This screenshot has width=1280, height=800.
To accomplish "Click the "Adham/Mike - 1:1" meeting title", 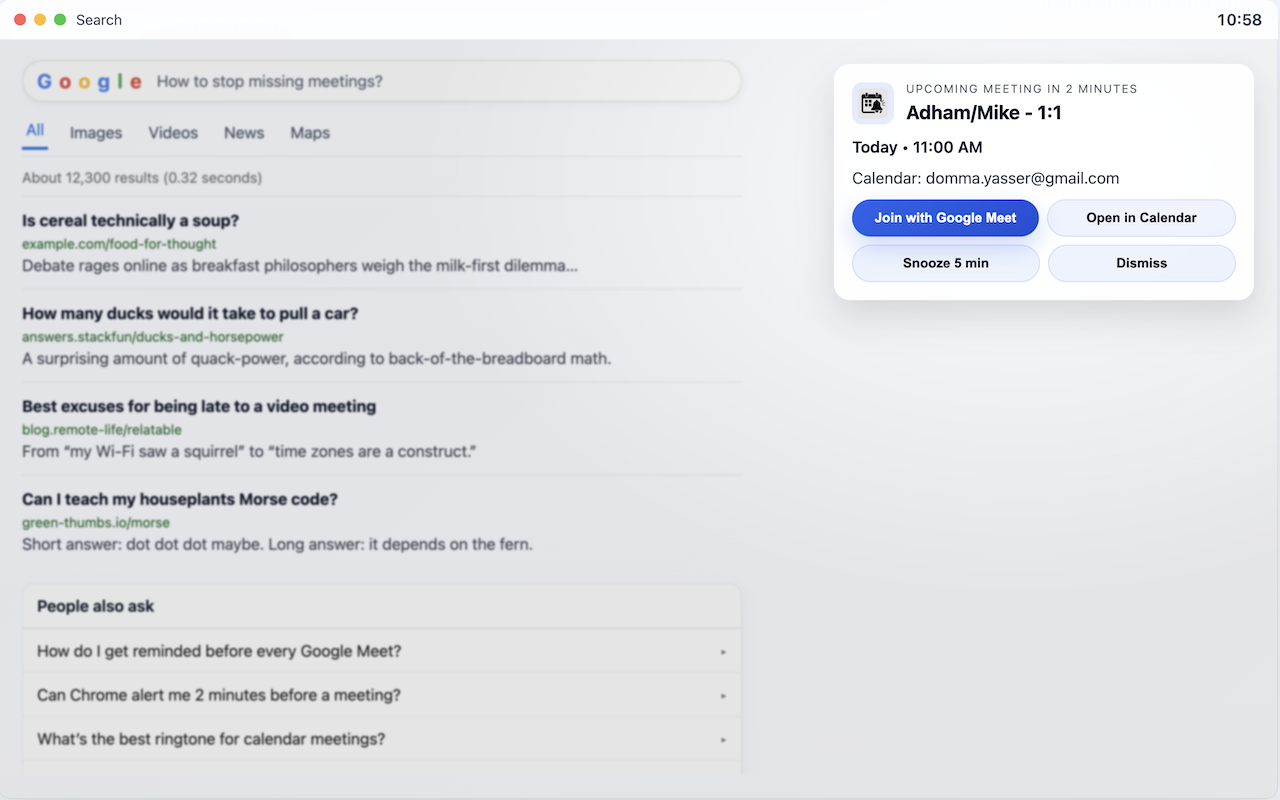I will click(x=984, y=113).
